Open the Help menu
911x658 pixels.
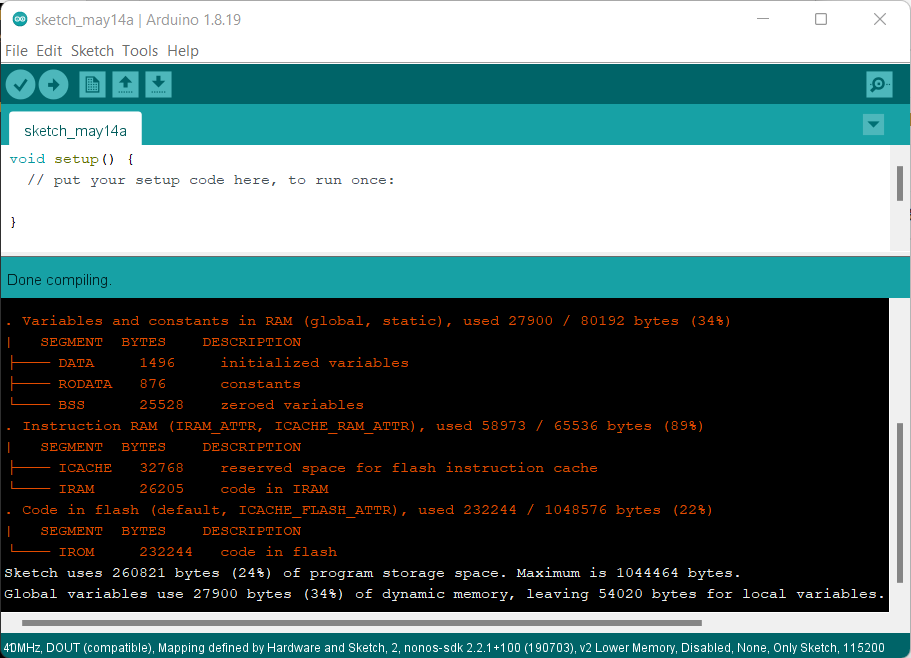click(x=183, y=51)
